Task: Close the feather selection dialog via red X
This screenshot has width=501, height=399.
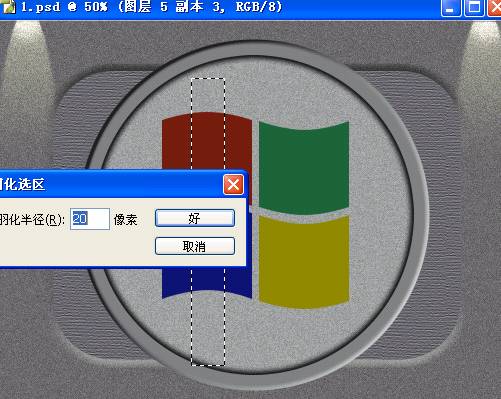Action: click(233, 184)
